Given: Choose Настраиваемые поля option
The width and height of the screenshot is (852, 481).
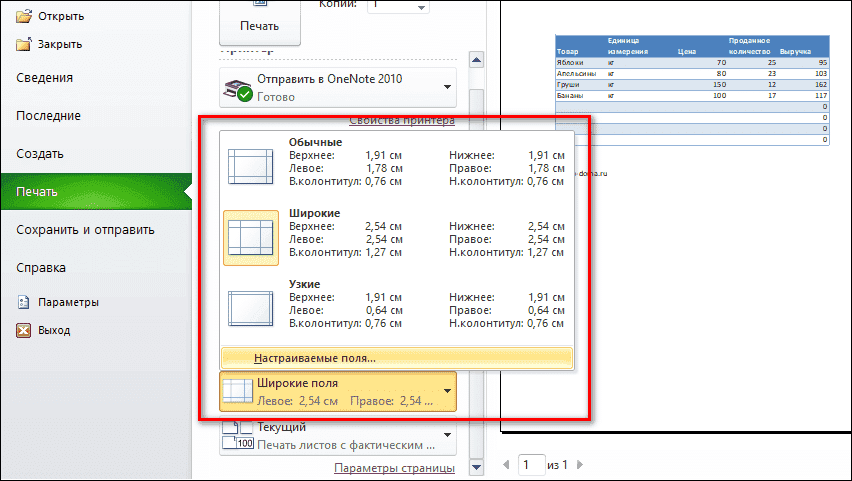Looking at the screenshot, I should click(315, 357).
